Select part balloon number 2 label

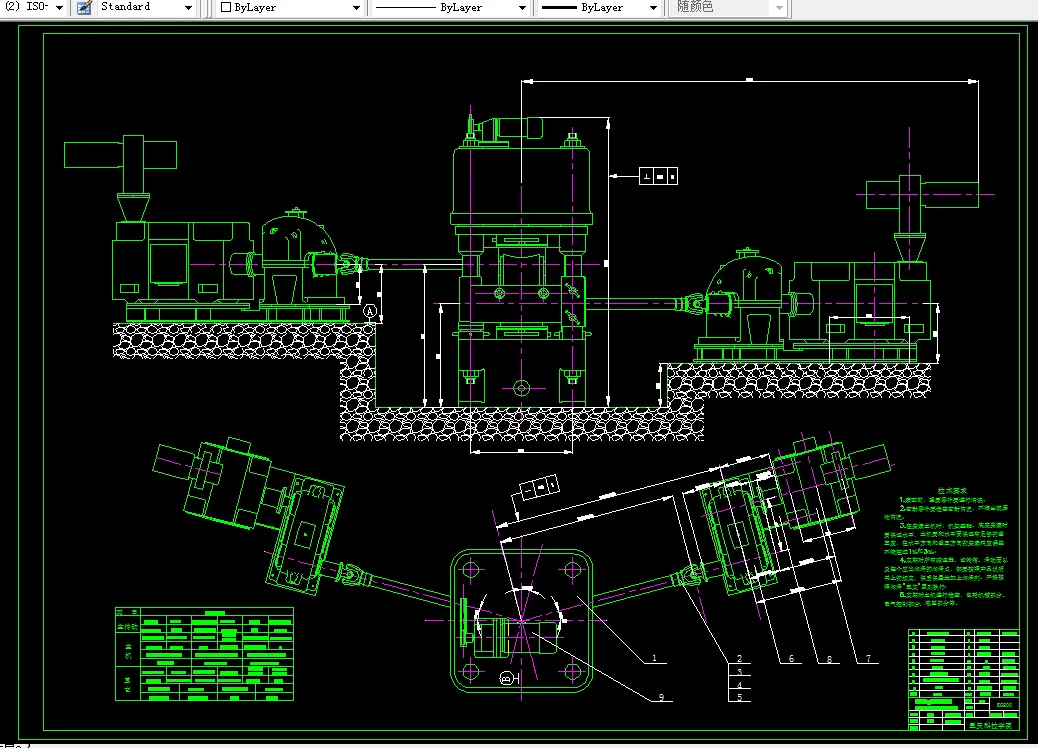(739, 659)
